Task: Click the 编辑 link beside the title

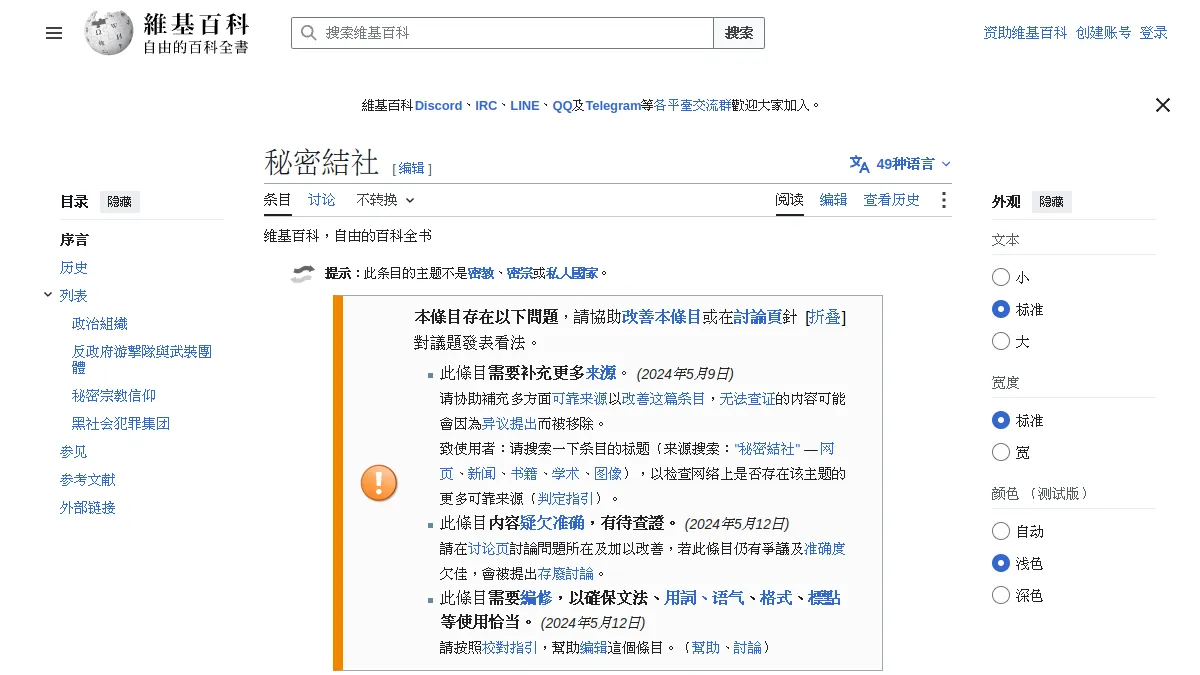Action: point(412,168)
